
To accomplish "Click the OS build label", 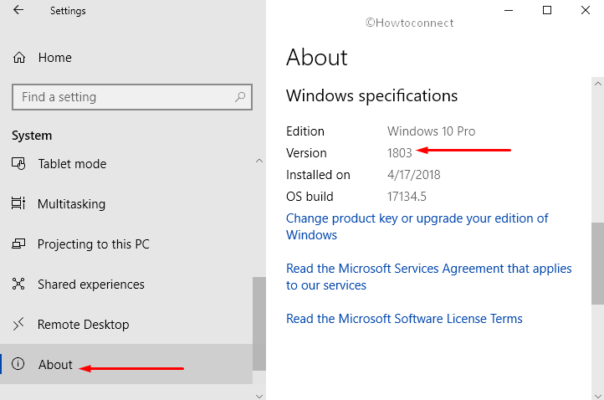I will (x=310, y=197).
